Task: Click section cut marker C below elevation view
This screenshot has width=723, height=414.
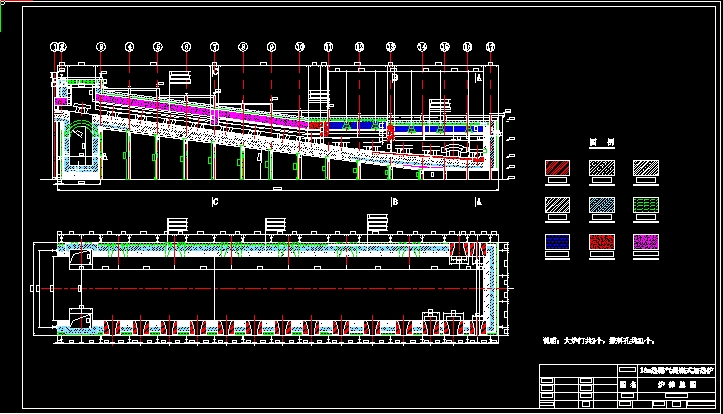Action: (x=215, y=202)
